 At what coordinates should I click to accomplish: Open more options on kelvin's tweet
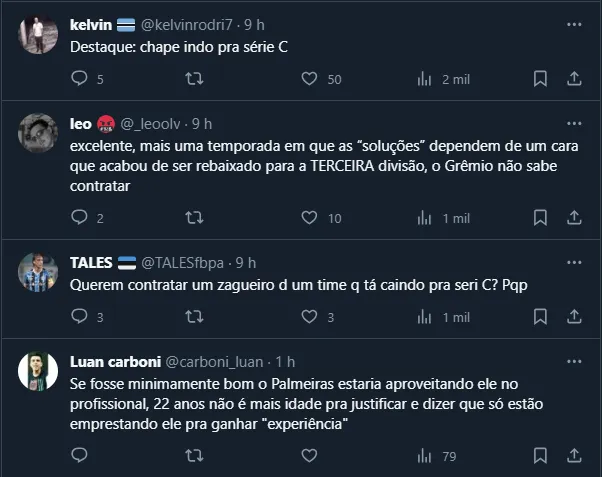(x=574, y=23)
